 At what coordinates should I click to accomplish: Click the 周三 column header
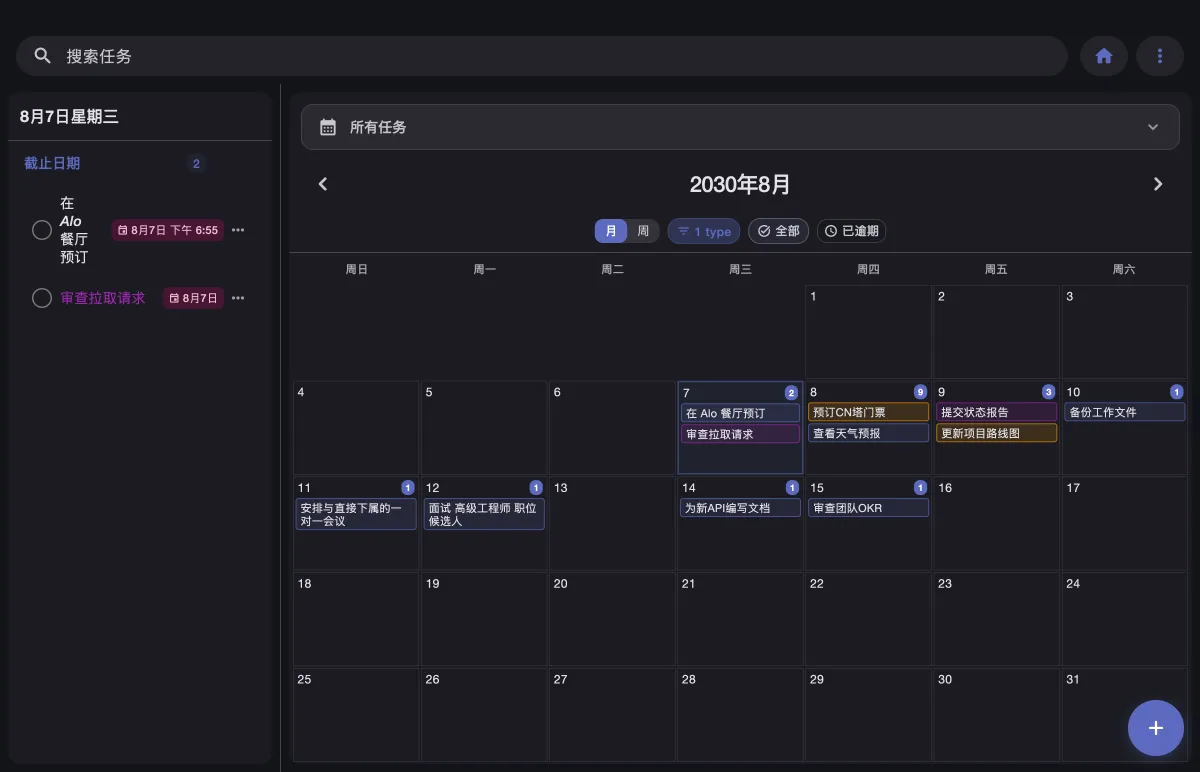(740, 269)
